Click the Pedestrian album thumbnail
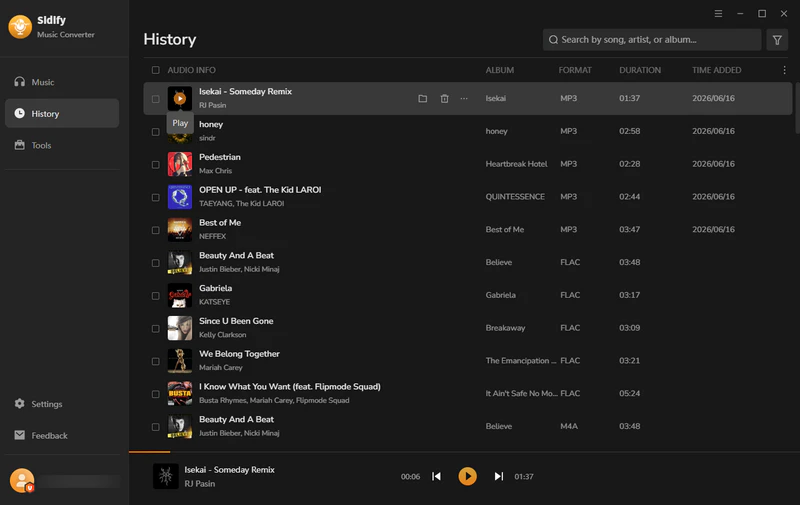The image size is (800, 505). 180,164
